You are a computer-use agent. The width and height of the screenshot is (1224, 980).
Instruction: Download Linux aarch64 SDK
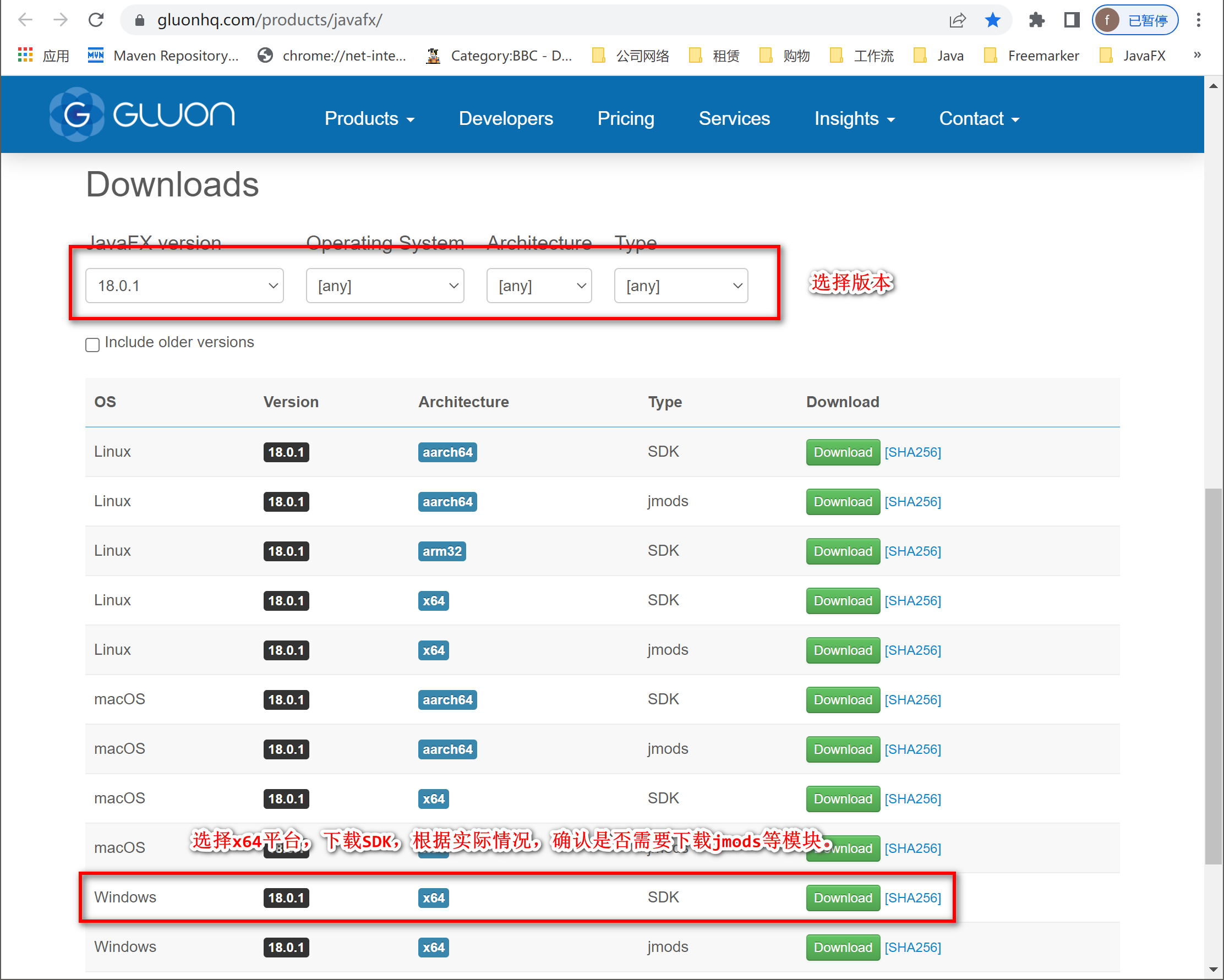(843, 452)
